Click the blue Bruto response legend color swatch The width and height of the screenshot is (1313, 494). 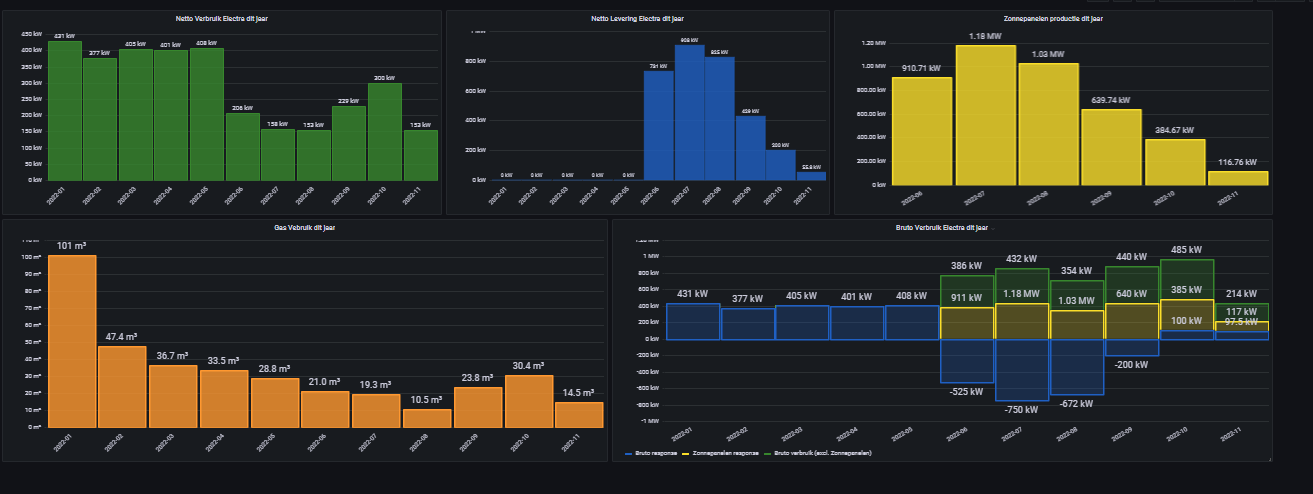click(x=630, y=453)
